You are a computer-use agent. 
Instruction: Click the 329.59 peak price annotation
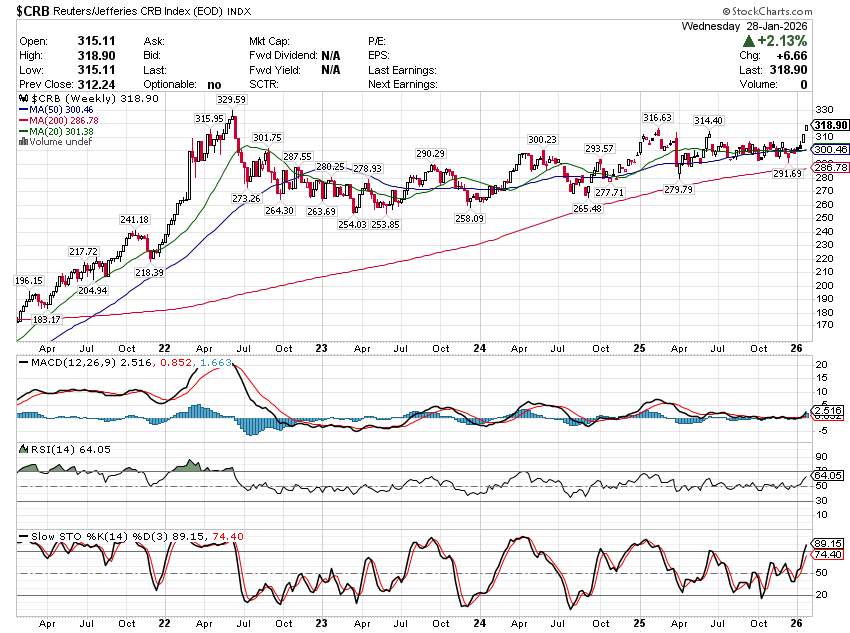[231, 100]
